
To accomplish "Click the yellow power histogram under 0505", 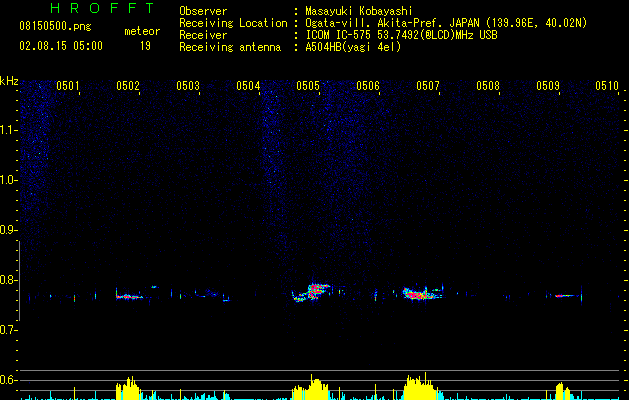I will (x=310, y=387).
